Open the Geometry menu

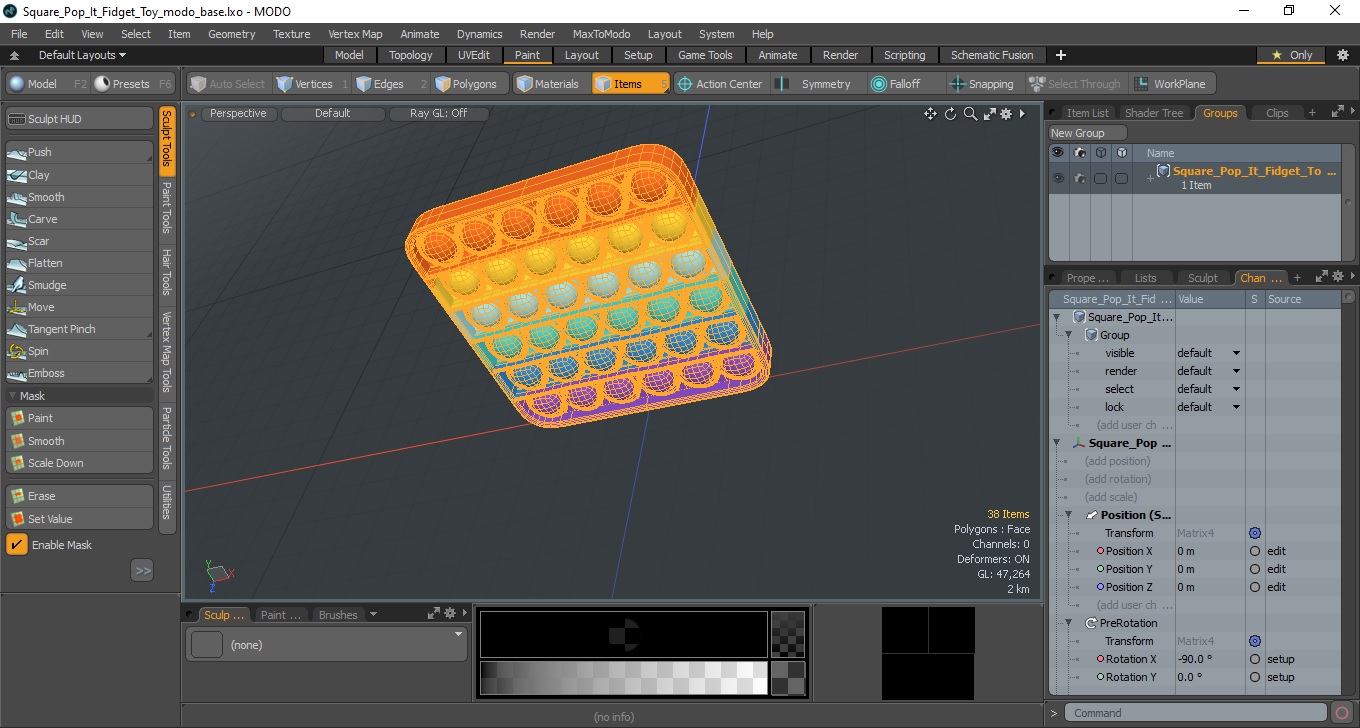click(x=231, y=34)
